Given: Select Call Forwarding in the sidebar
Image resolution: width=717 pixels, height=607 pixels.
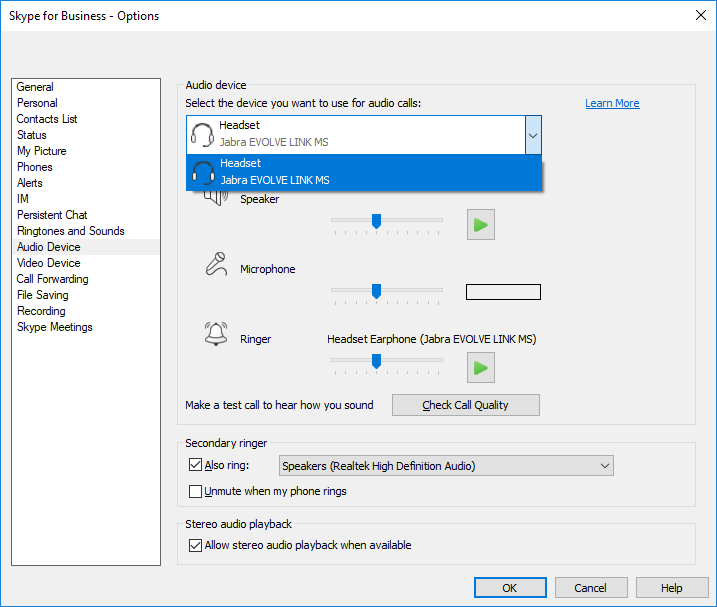Looking at the screenshot, I should (x=52, y=279).
